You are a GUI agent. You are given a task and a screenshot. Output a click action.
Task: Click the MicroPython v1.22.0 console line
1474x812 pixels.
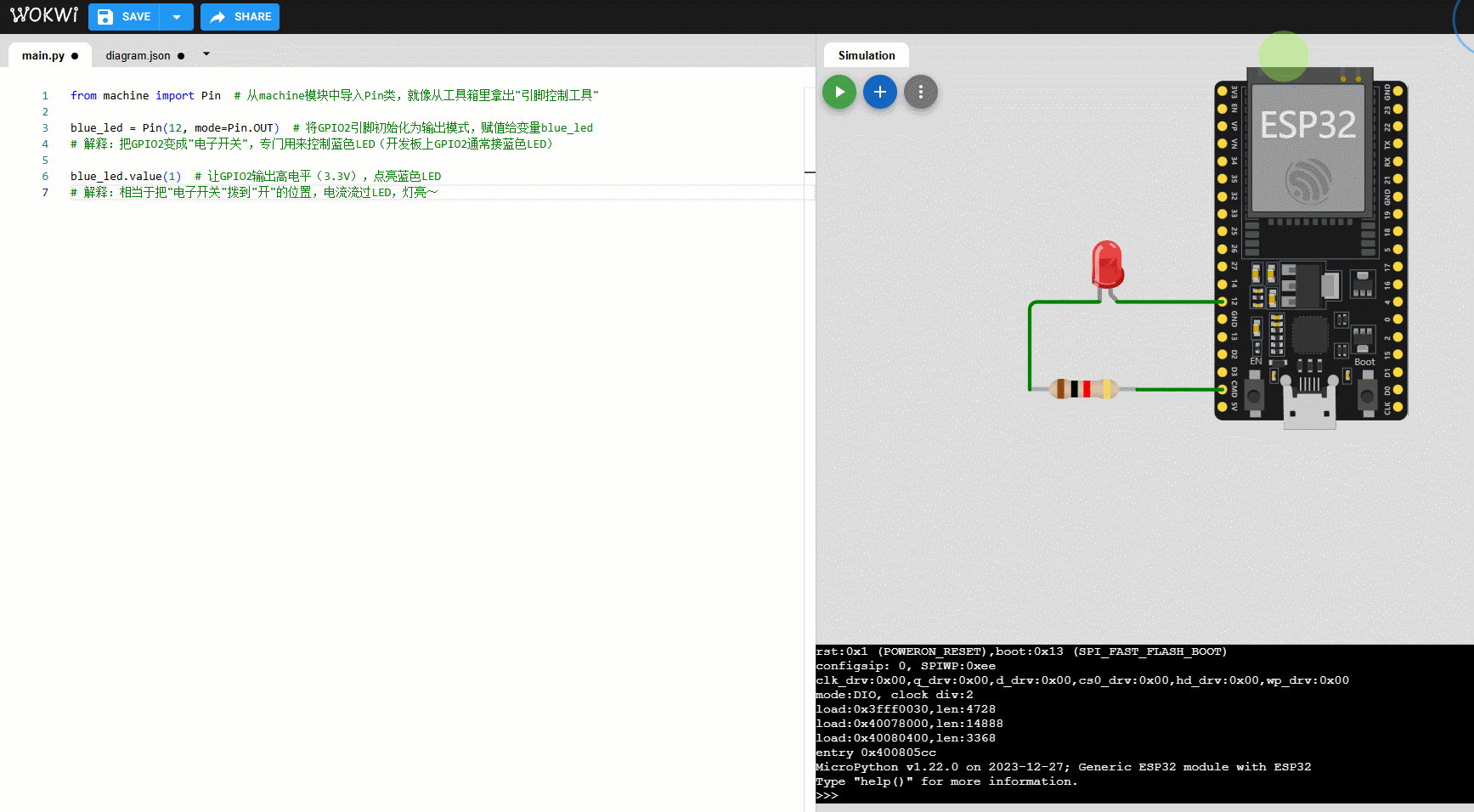point(1063,767)
